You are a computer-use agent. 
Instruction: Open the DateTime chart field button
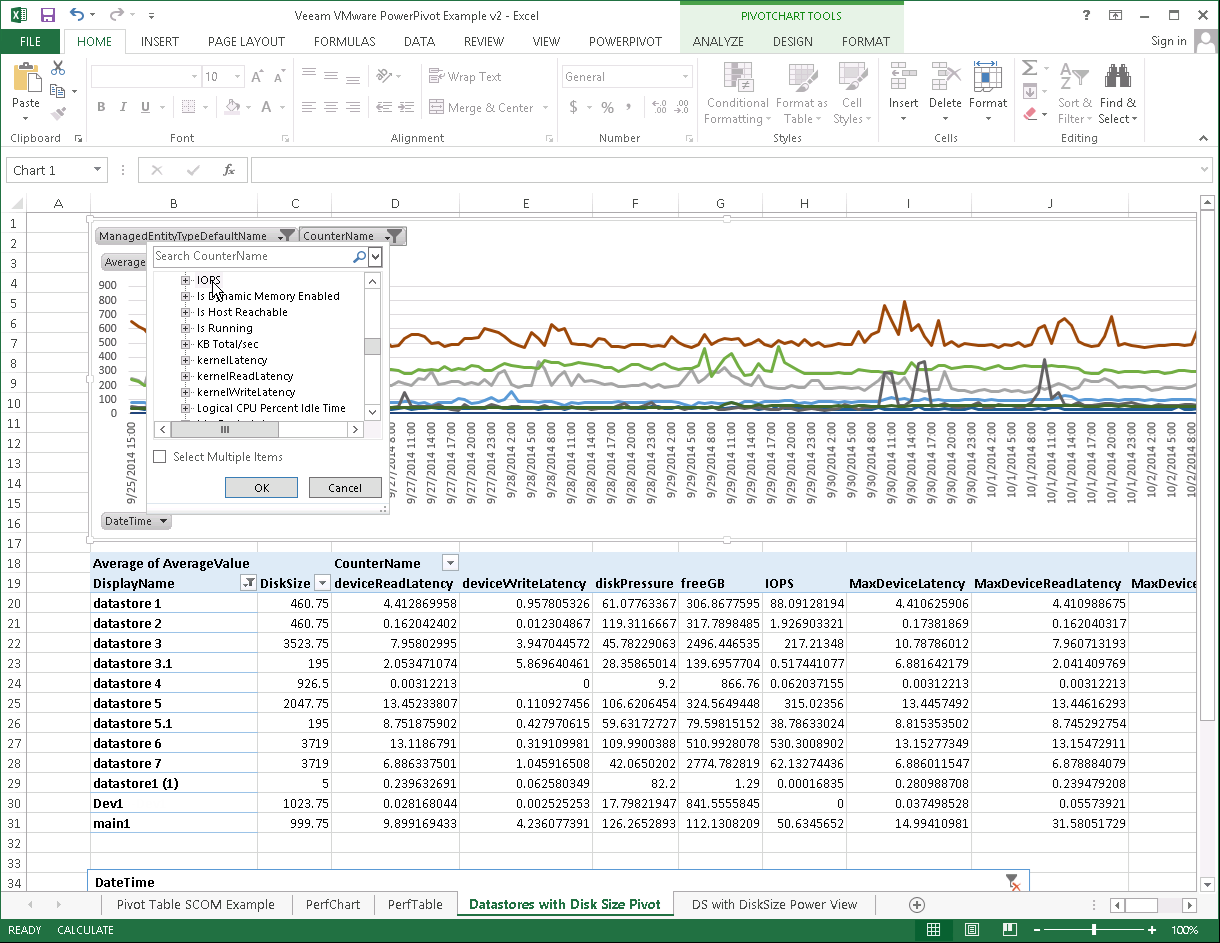point(136,521)
